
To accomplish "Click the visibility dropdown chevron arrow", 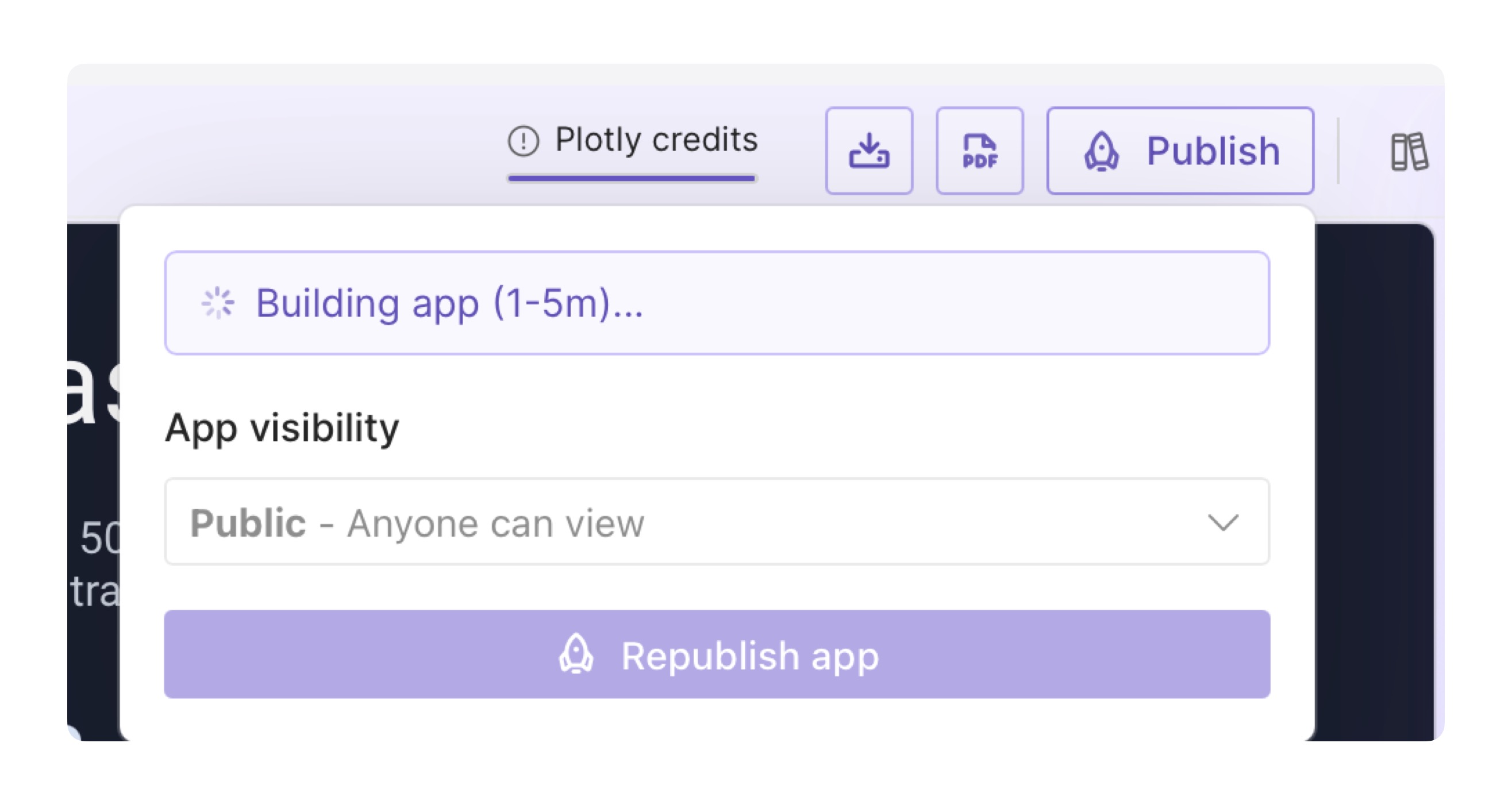I will click(x=1222, y=522).
